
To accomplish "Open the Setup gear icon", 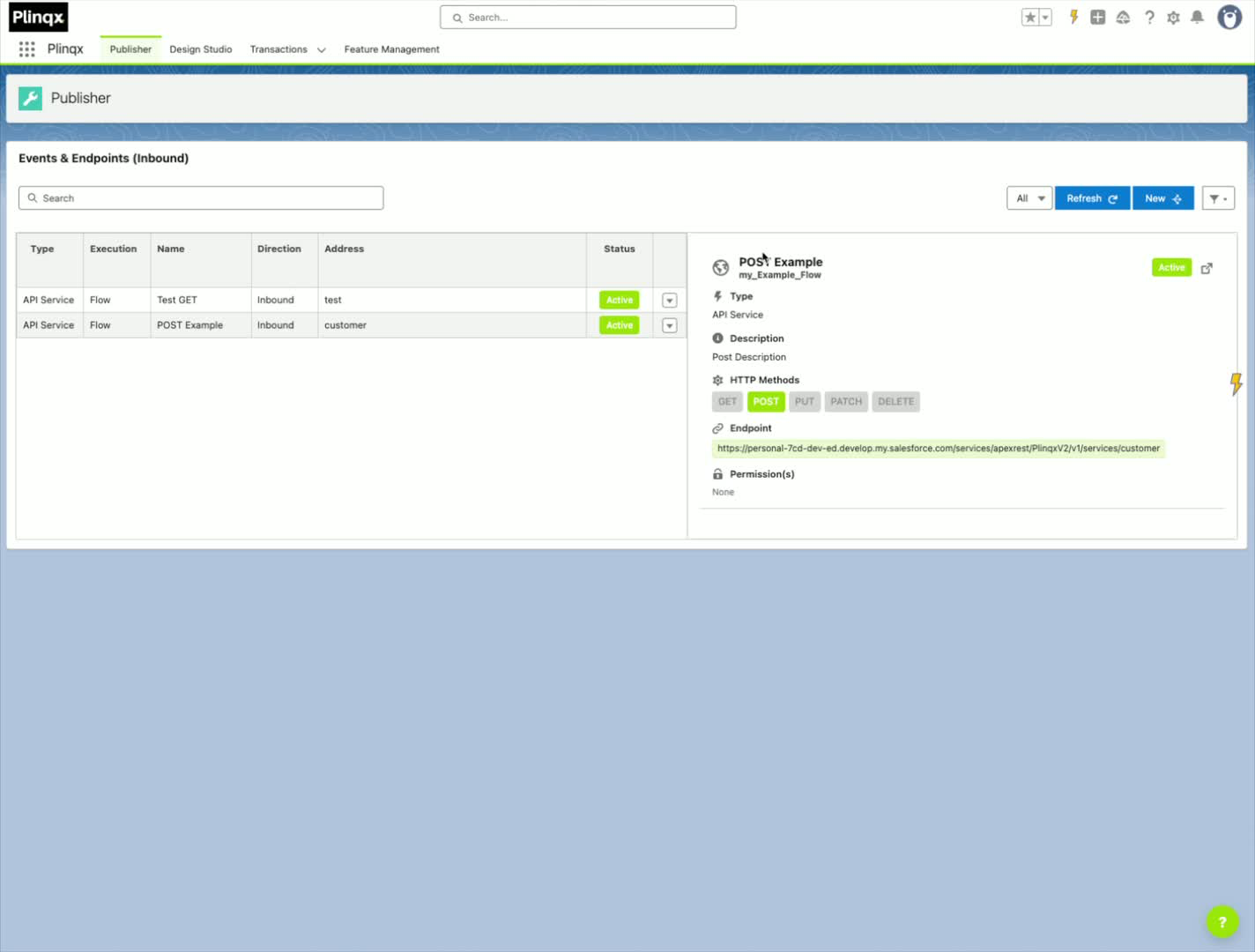I will click(1173, 17).
